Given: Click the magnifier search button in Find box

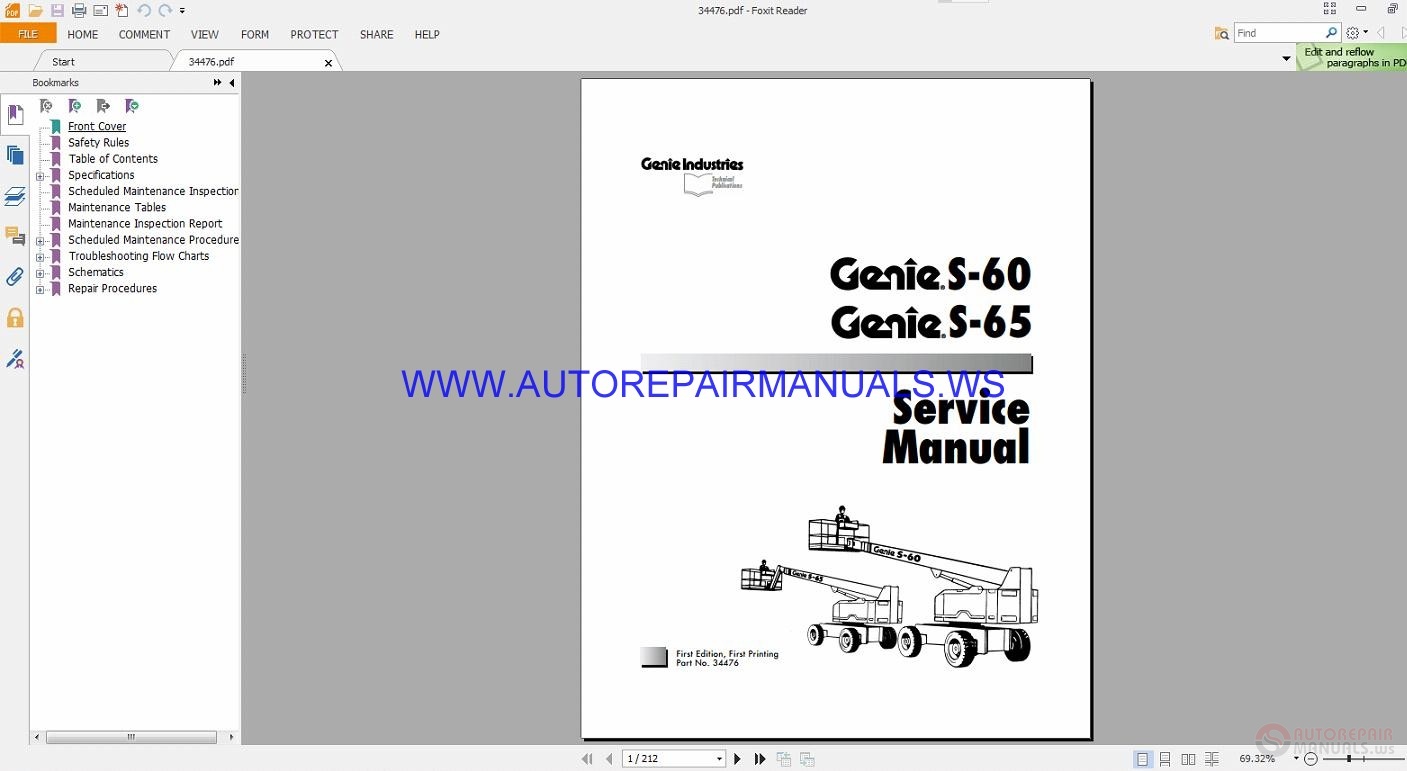Looking at the screenshot, I should pos(1331,33).
